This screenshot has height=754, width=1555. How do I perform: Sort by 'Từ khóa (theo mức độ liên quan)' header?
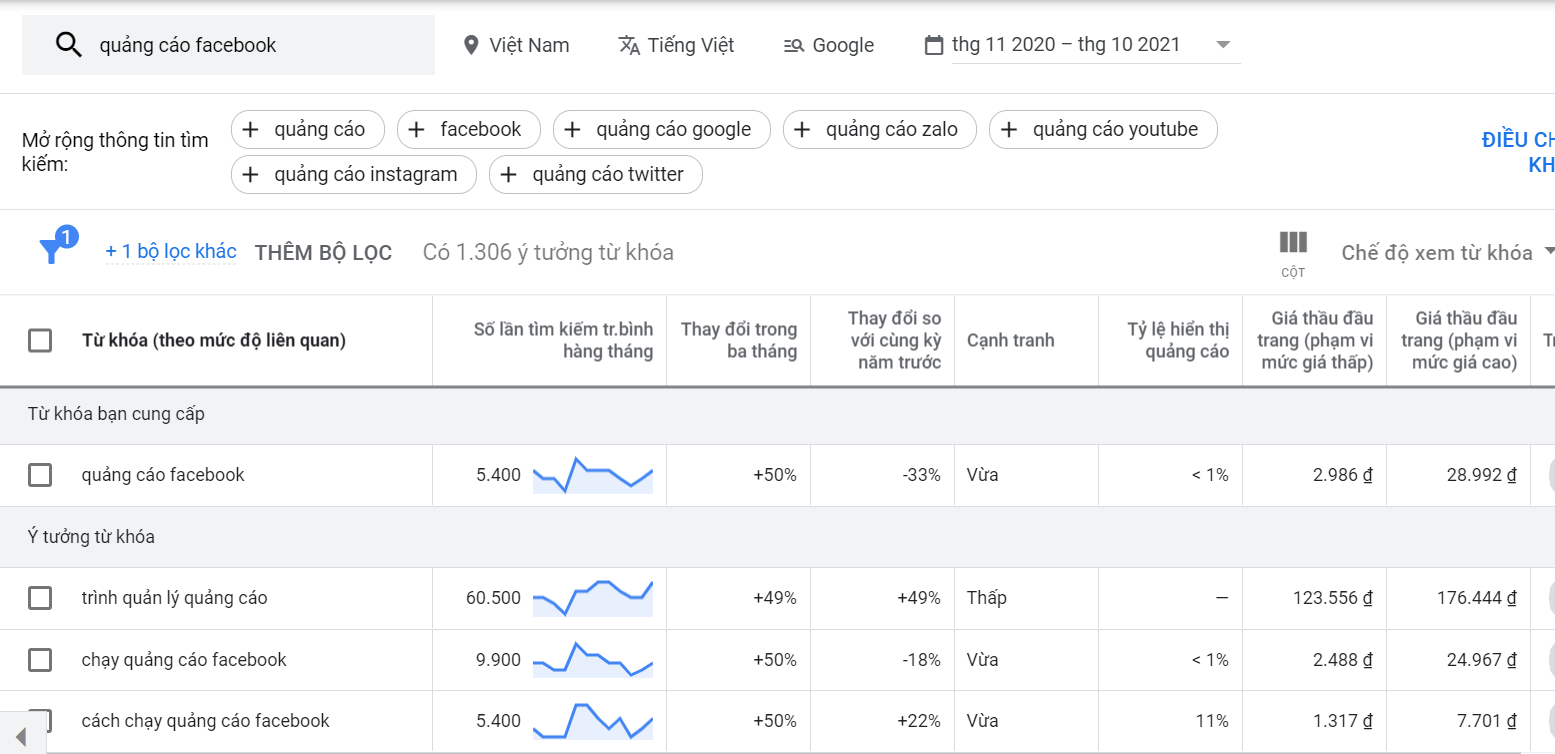click(213, 341)
